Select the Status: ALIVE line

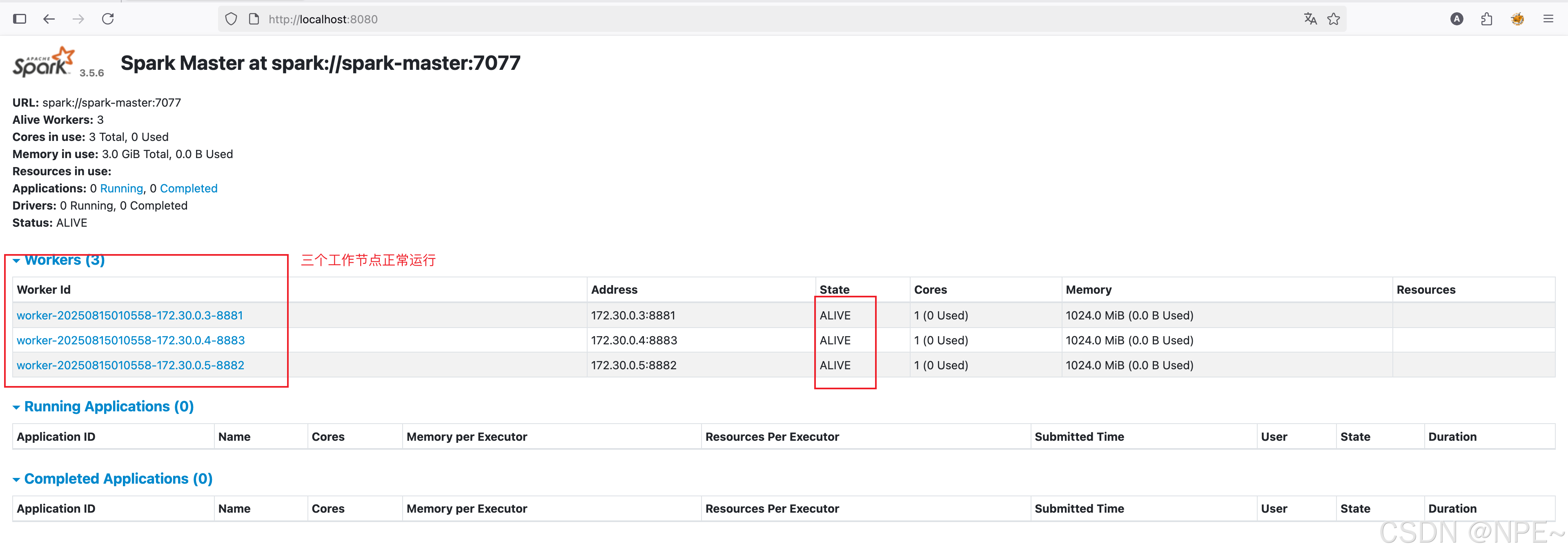tap(50, 223)
